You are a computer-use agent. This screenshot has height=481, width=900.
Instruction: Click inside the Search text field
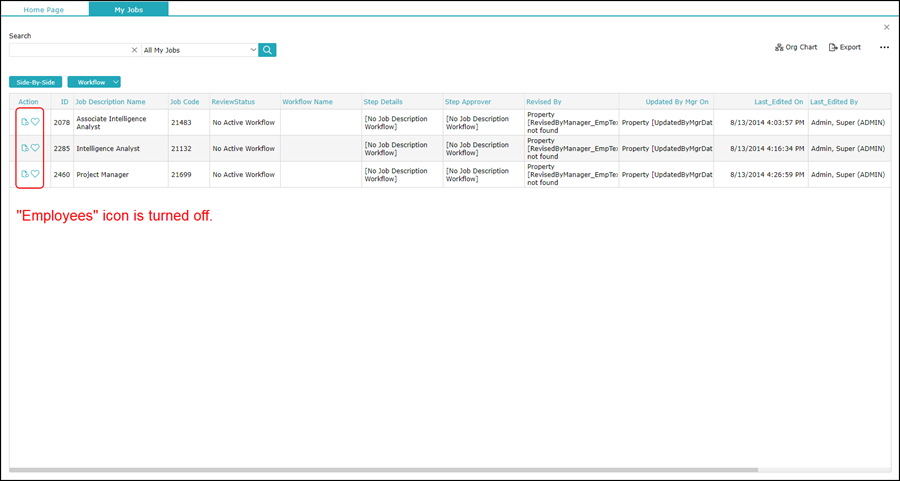pos(68,50)
